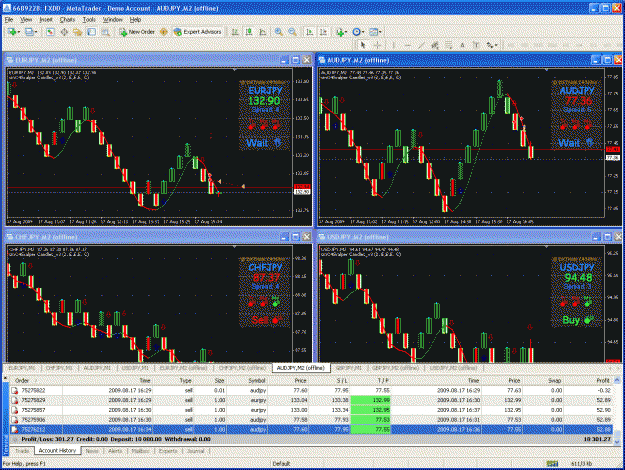The height and width of the screenshot is (470, 625).
Task: Switch to AUDJPY,M2 (offline) chart tab
Action: pos(301,368)
